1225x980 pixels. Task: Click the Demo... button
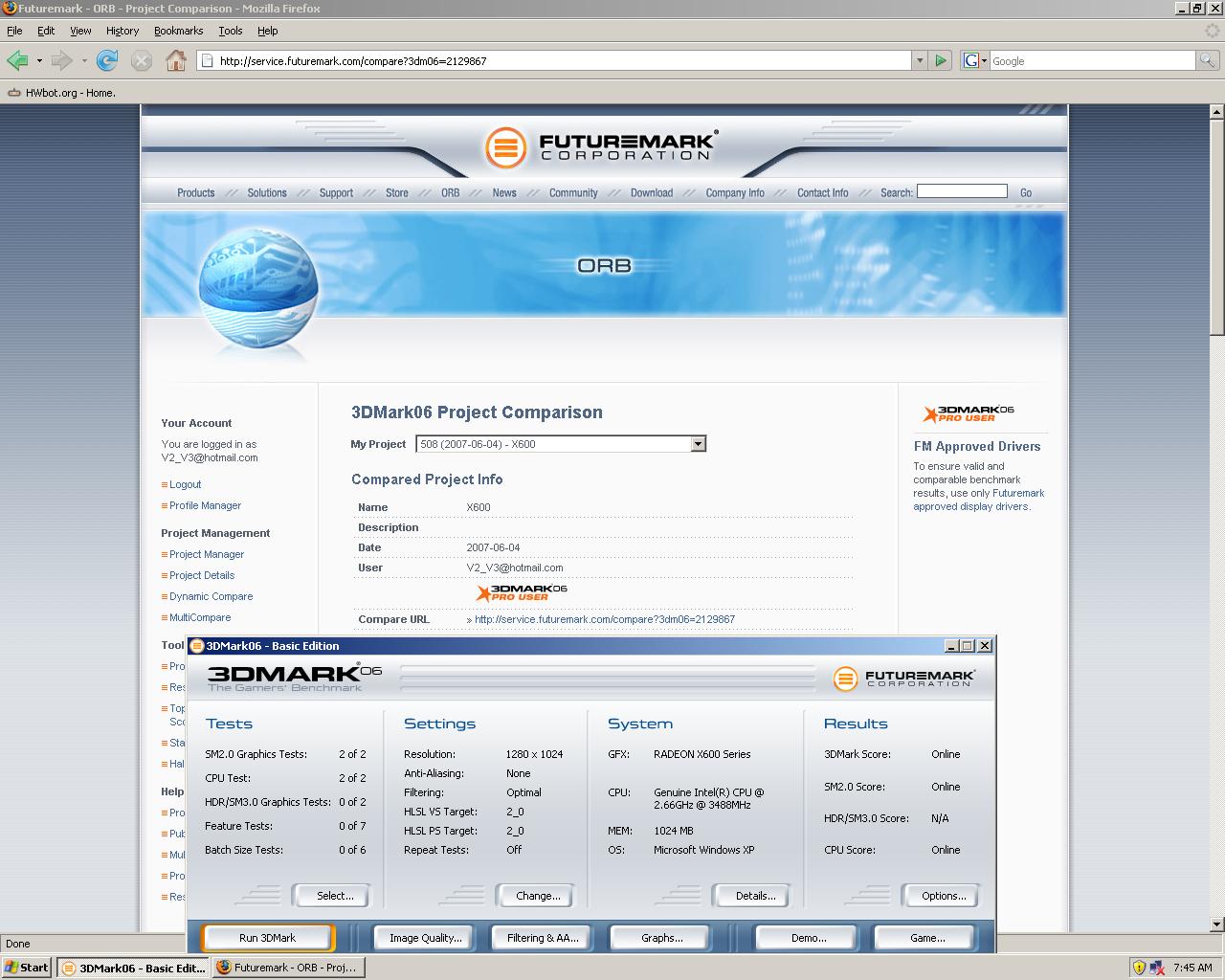point(809,938)
